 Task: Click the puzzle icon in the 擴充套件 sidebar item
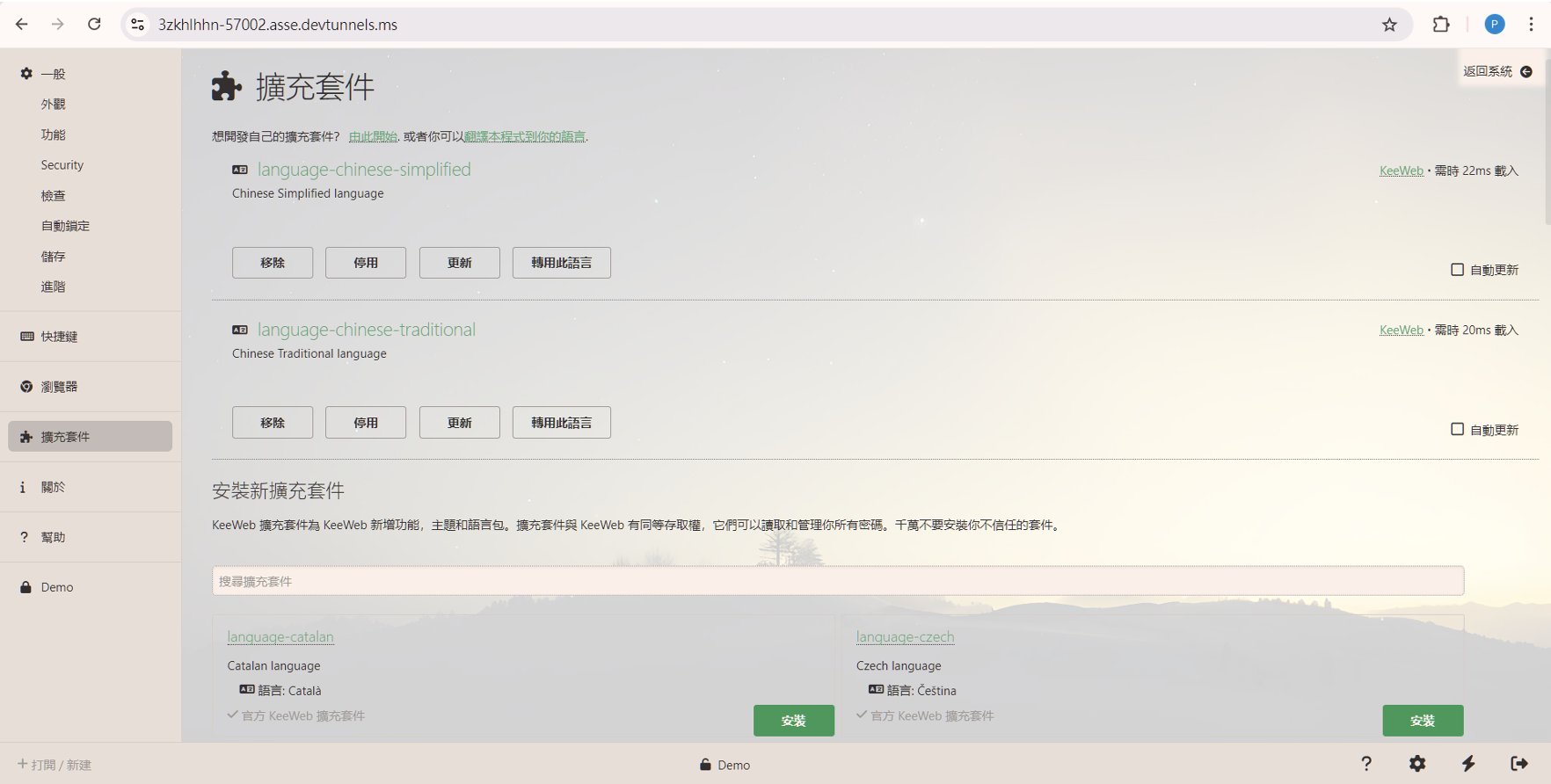click(26, 437)
